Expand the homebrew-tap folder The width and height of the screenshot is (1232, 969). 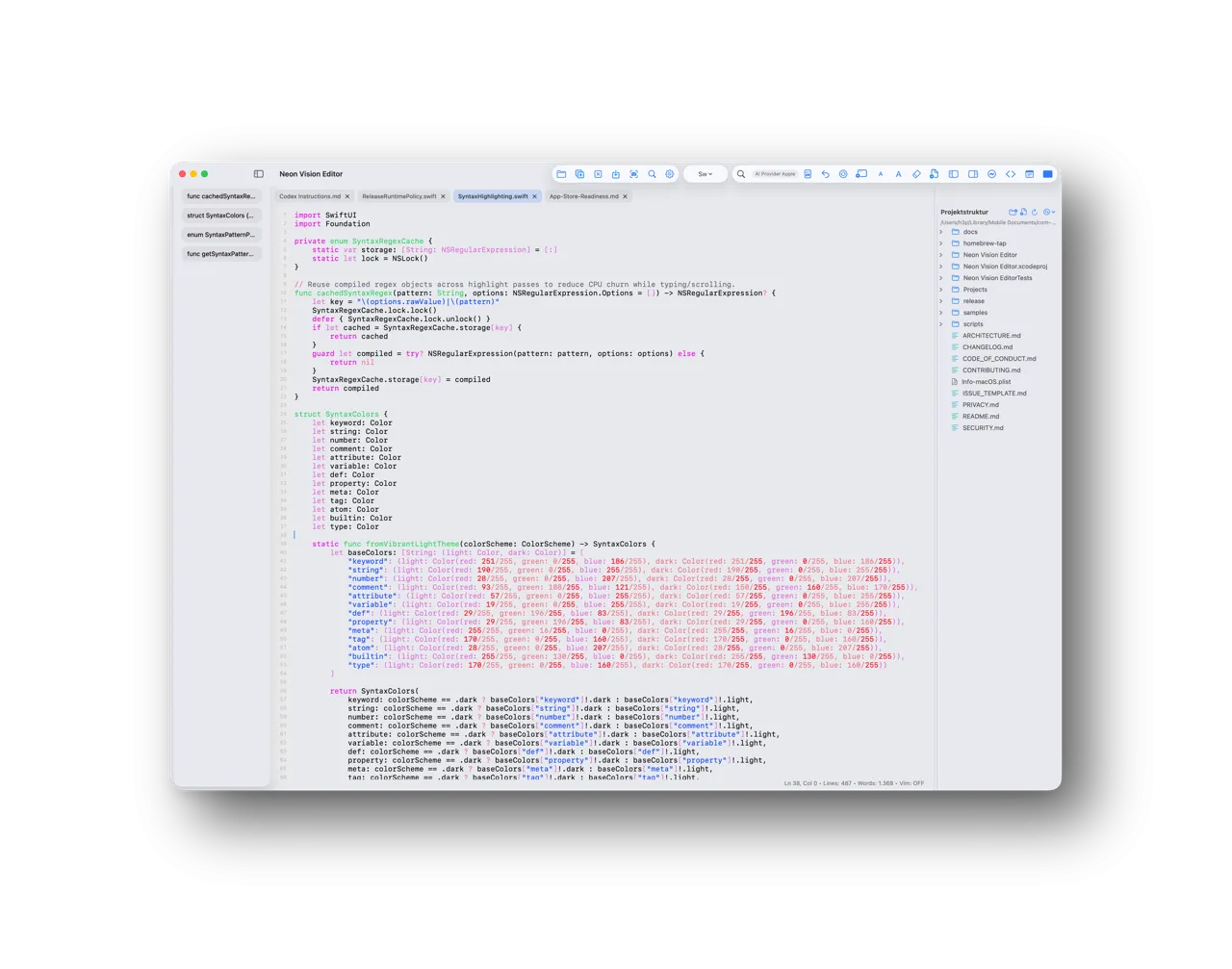(x=941, y=243)
